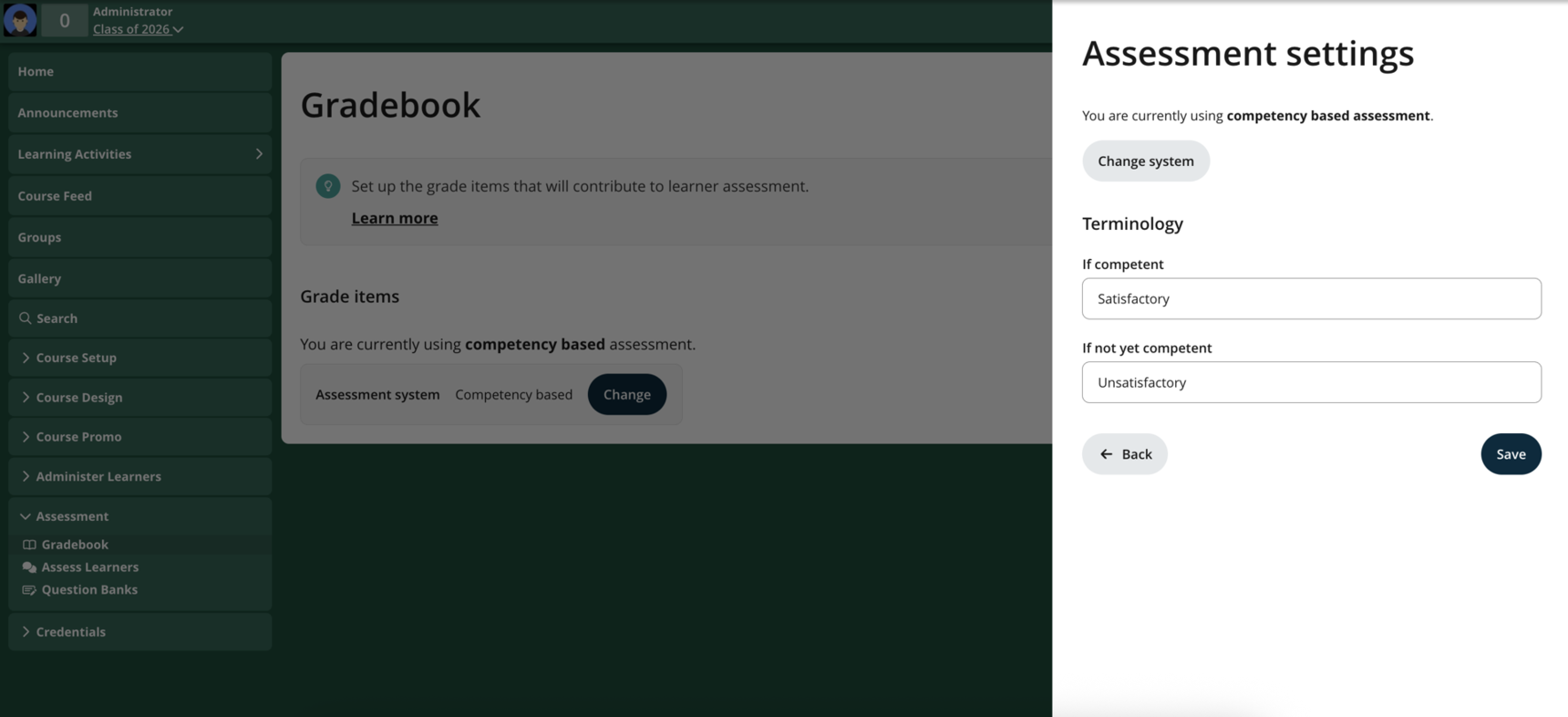Click the Gradebook page title
The width and height of the screenshot is (1568, 717).
click(390, 105)
